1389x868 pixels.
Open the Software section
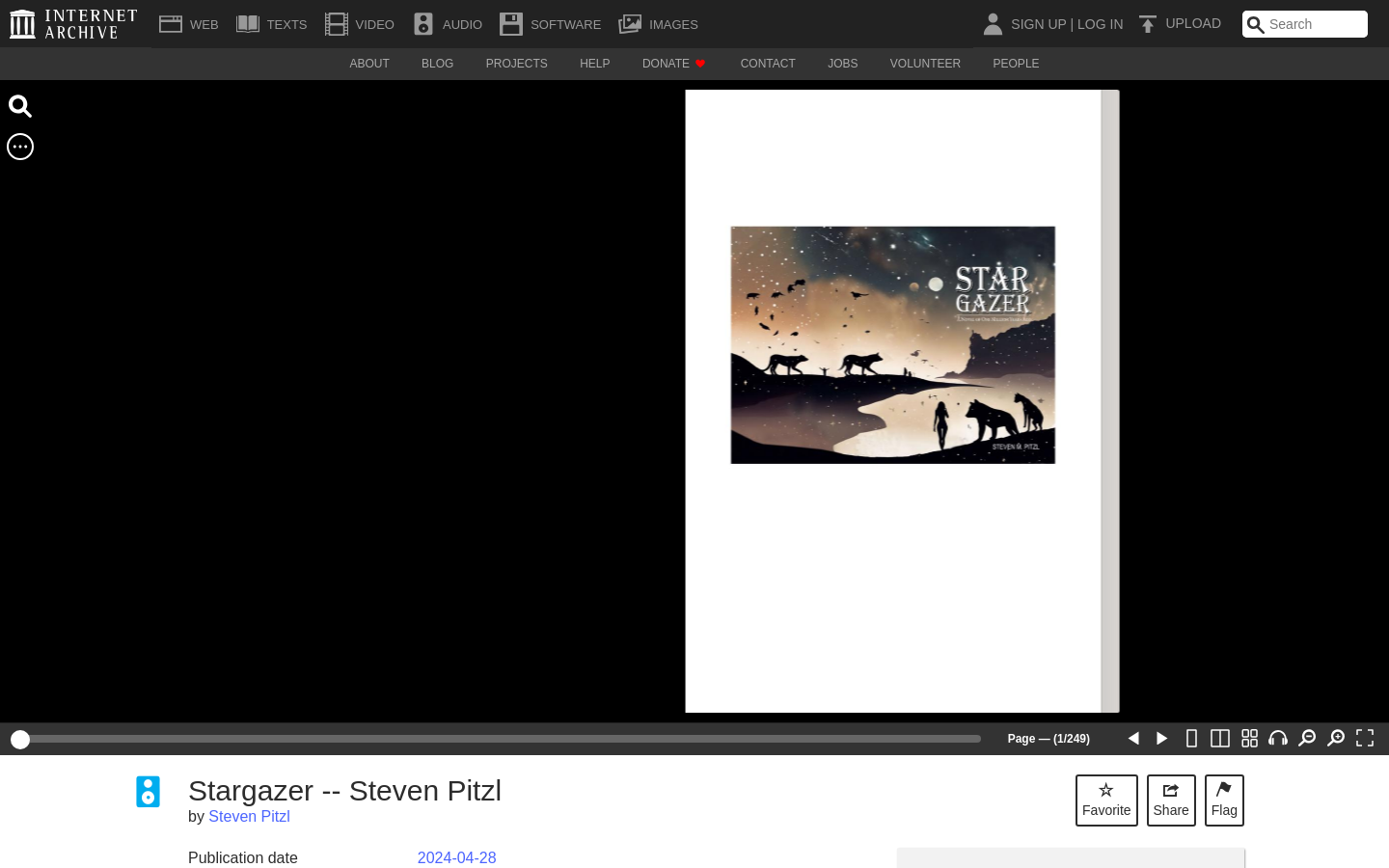click(550, 24)
